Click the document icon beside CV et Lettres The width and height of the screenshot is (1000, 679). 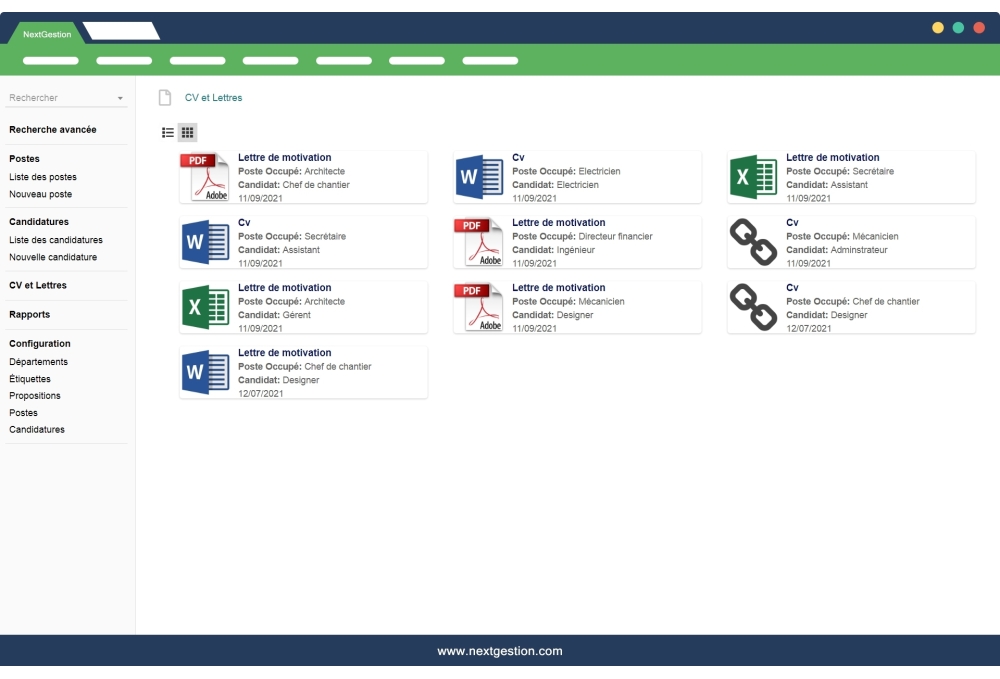(x=165, y=98)
